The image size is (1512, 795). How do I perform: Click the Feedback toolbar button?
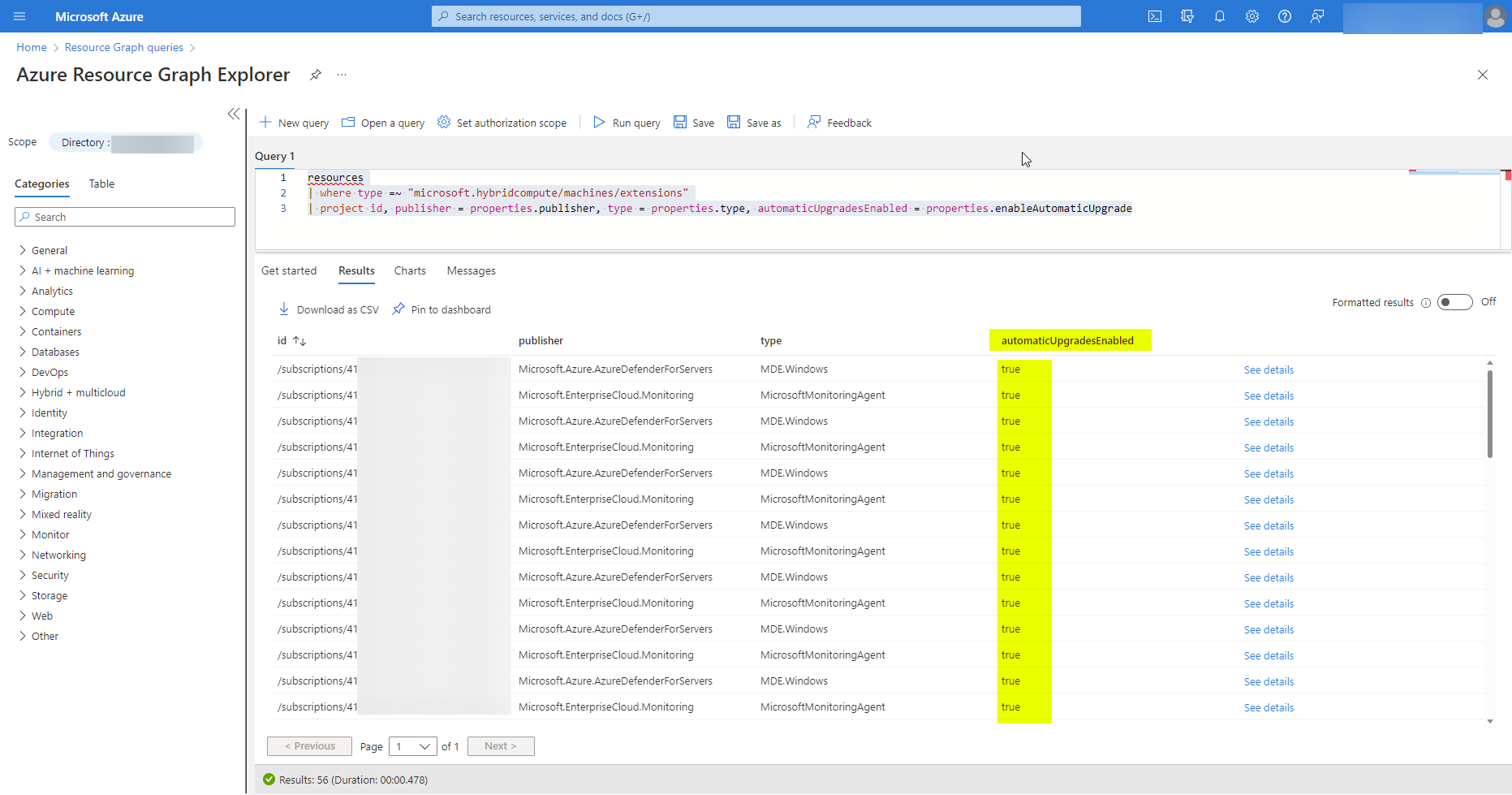[839, 123]
